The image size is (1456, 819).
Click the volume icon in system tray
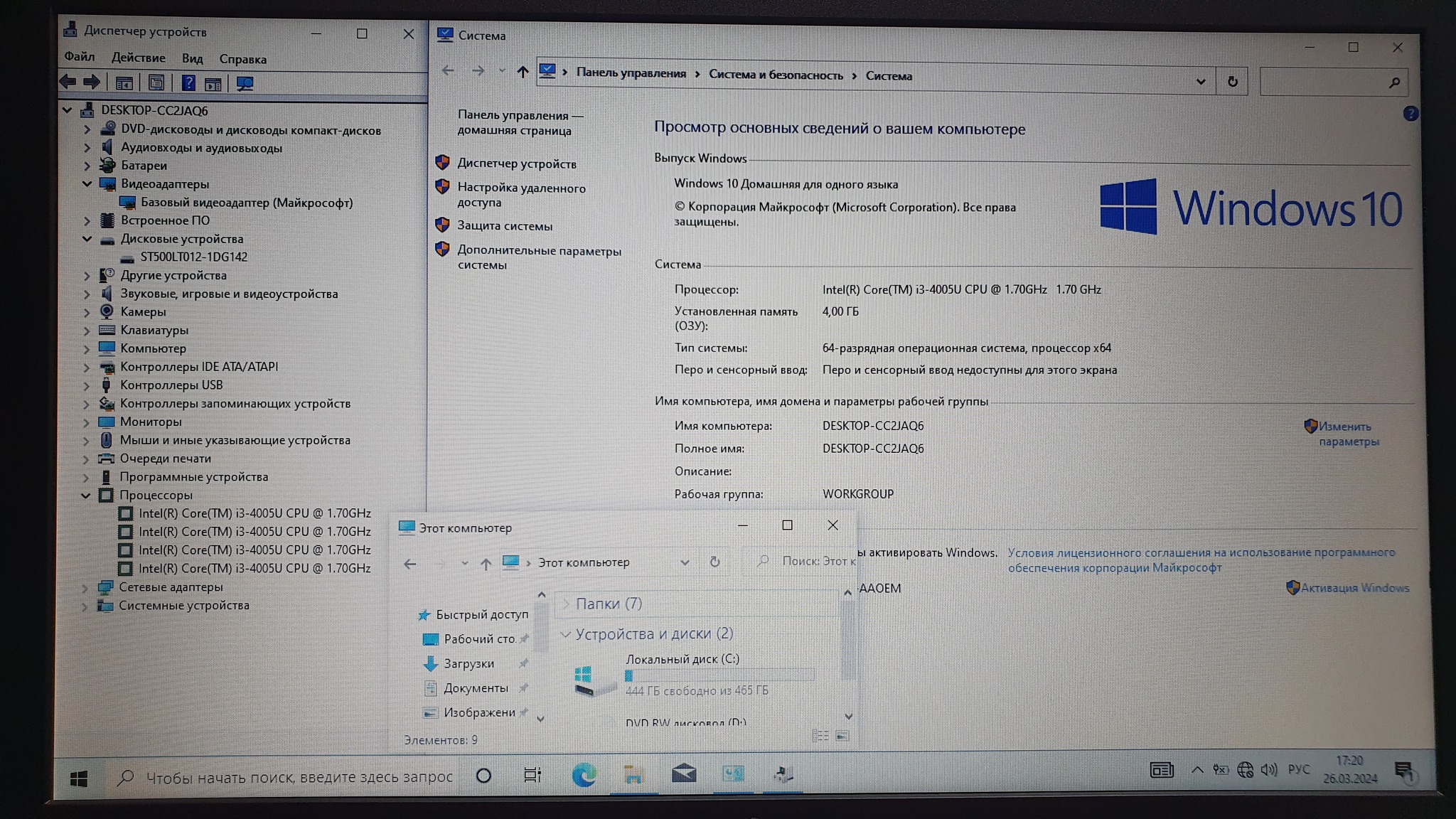point(1268,770)
